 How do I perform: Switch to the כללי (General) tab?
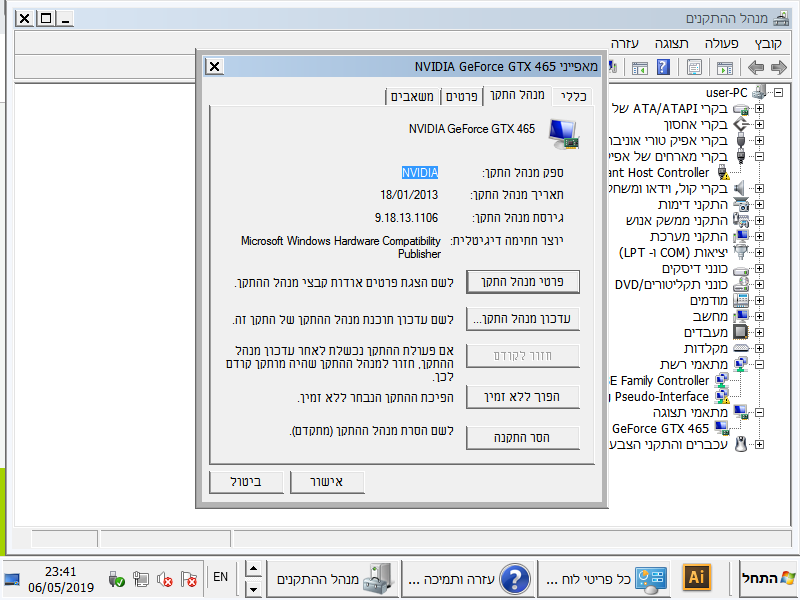[x=573, y=96]
